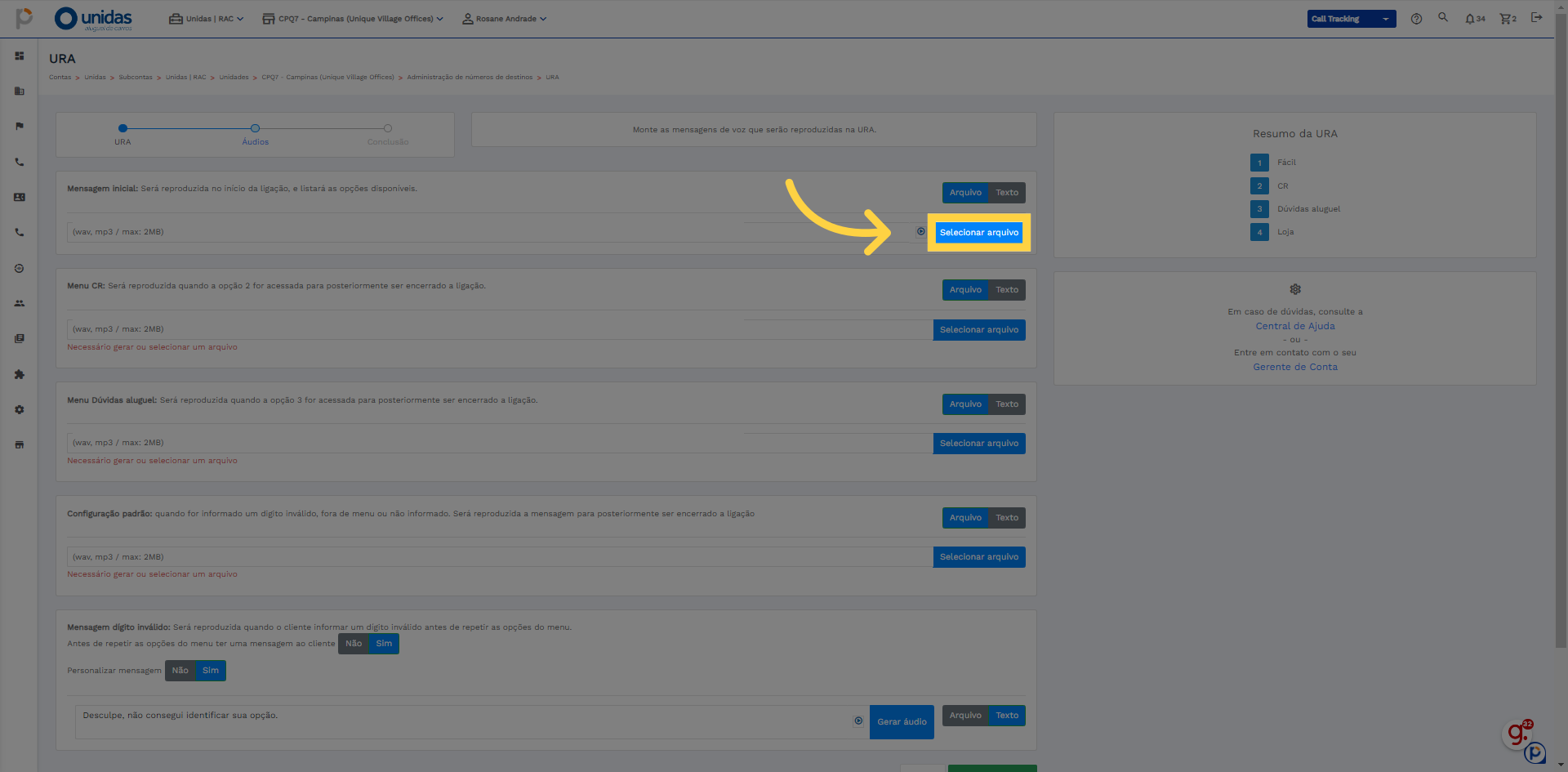Open the flag icon in left sidebar
1568x772 pixels.
click(x=20, y=127)
